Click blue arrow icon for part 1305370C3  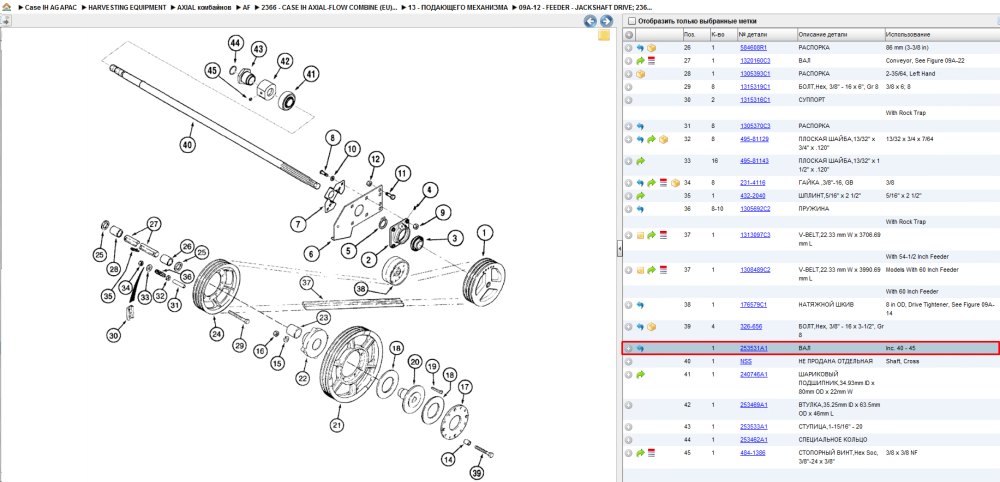640,126
